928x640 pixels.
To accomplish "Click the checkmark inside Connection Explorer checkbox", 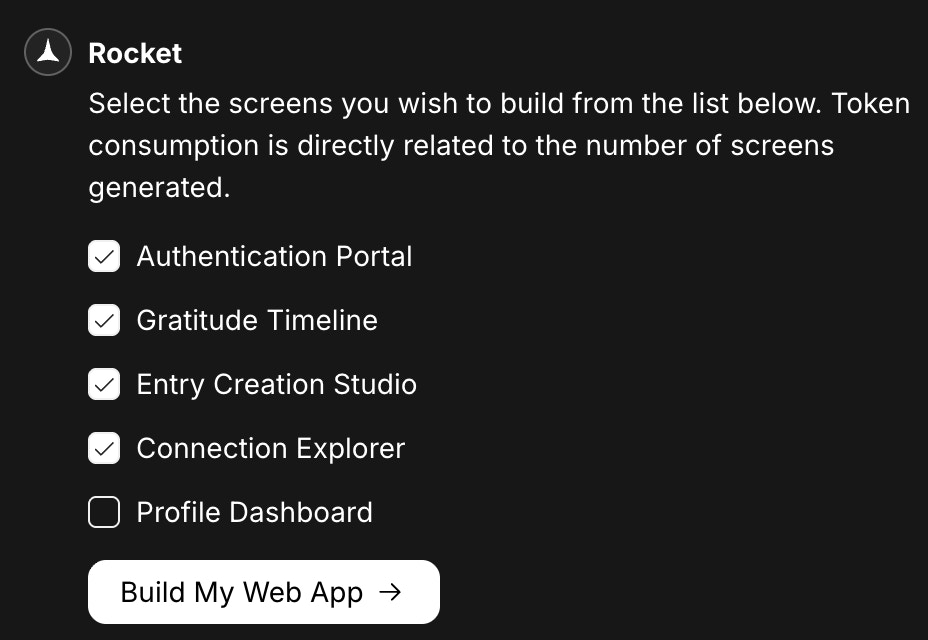I will [104, 448].
